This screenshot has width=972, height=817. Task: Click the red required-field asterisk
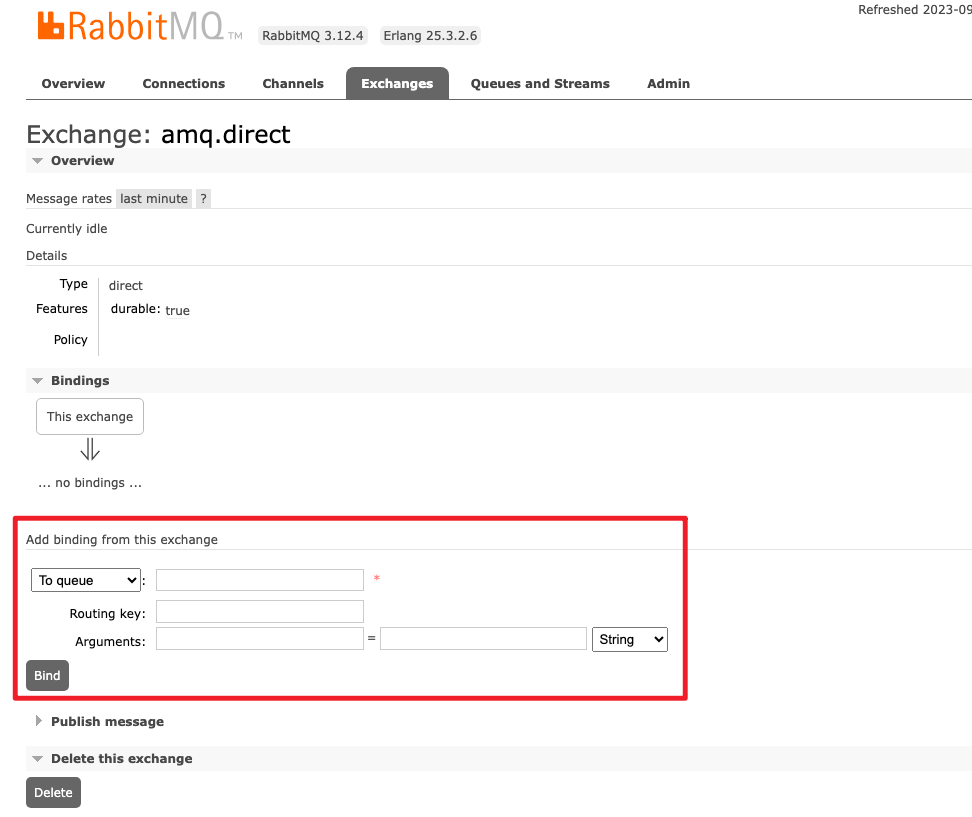(376, 579)
